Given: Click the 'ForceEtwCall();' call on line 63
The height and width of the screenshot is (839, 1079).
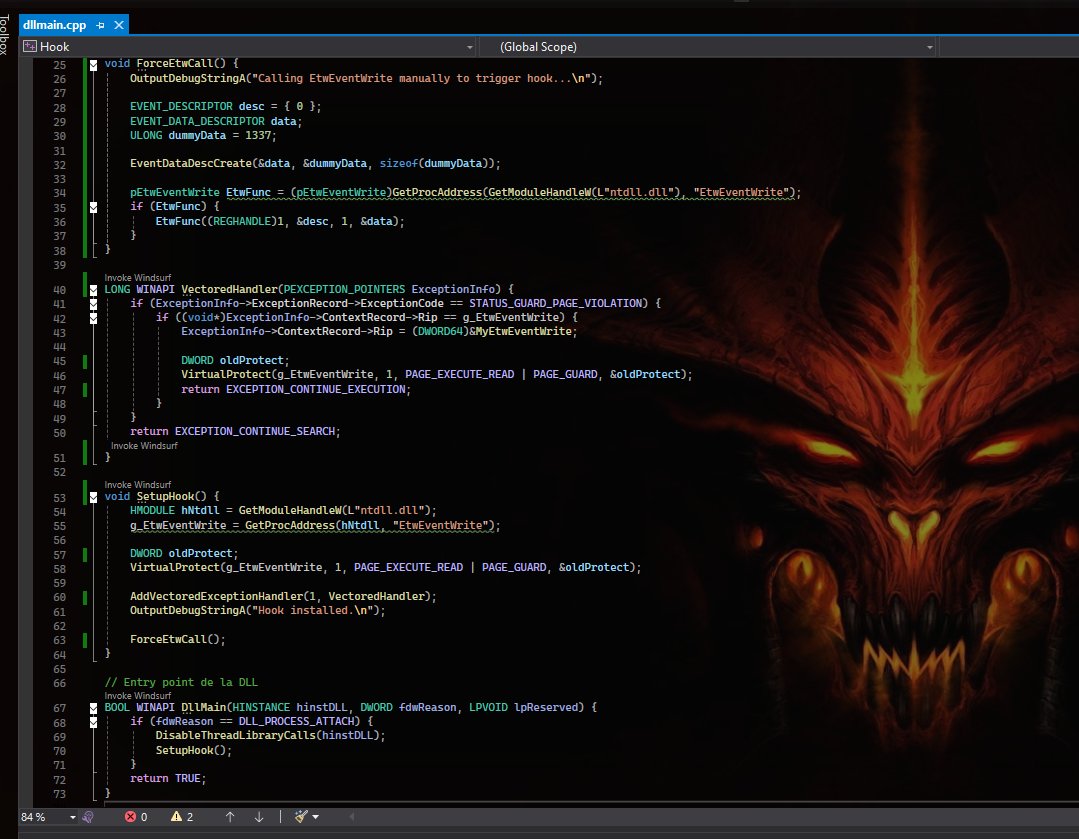Looking at the screenshot, I should (x=178, y=639).
